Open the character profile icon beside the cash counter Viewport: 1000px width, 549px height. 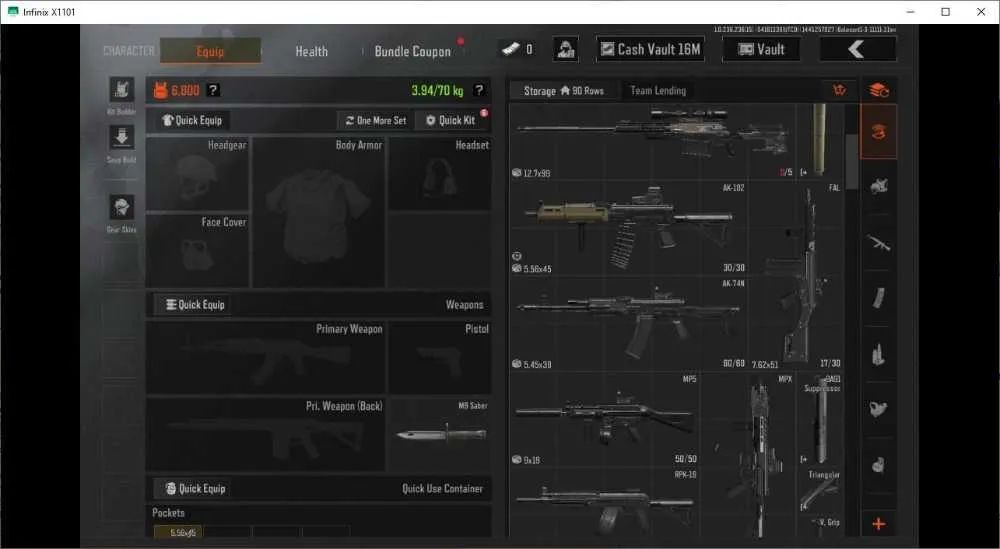(x=566, y=49)
